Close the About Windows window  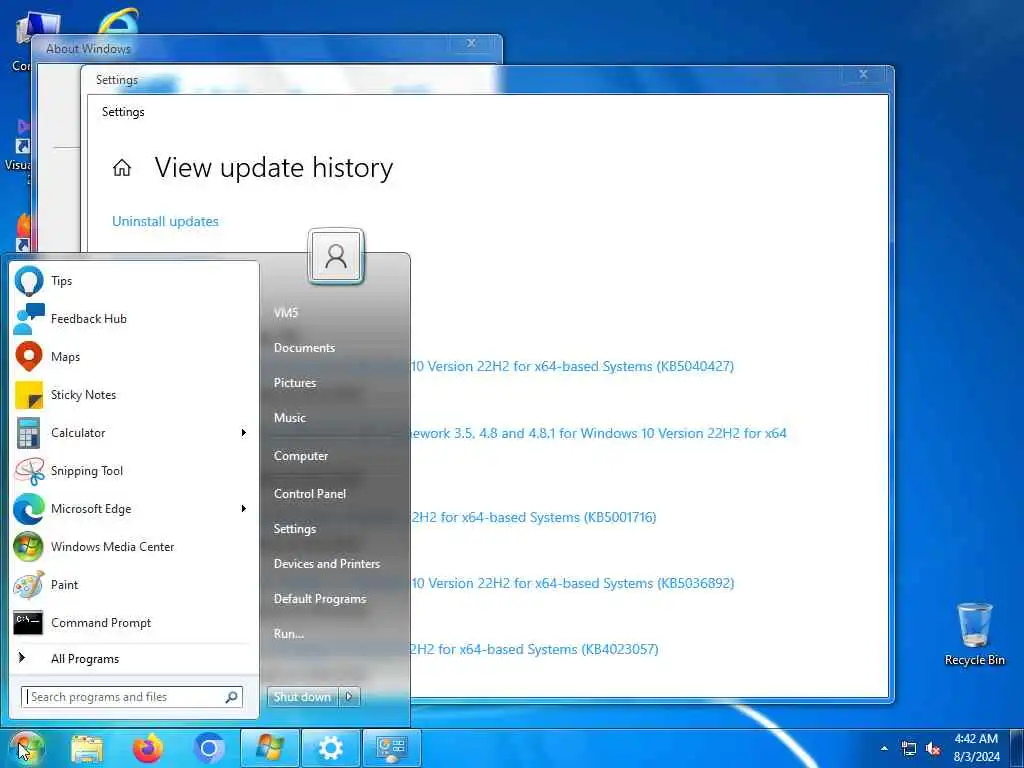tap(471, 43)
